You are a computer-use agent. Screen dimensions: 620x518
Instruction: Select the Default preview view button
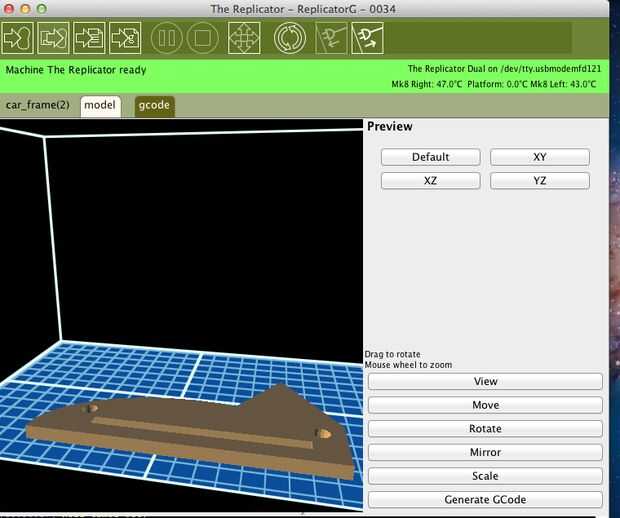[x=431, y=157]
